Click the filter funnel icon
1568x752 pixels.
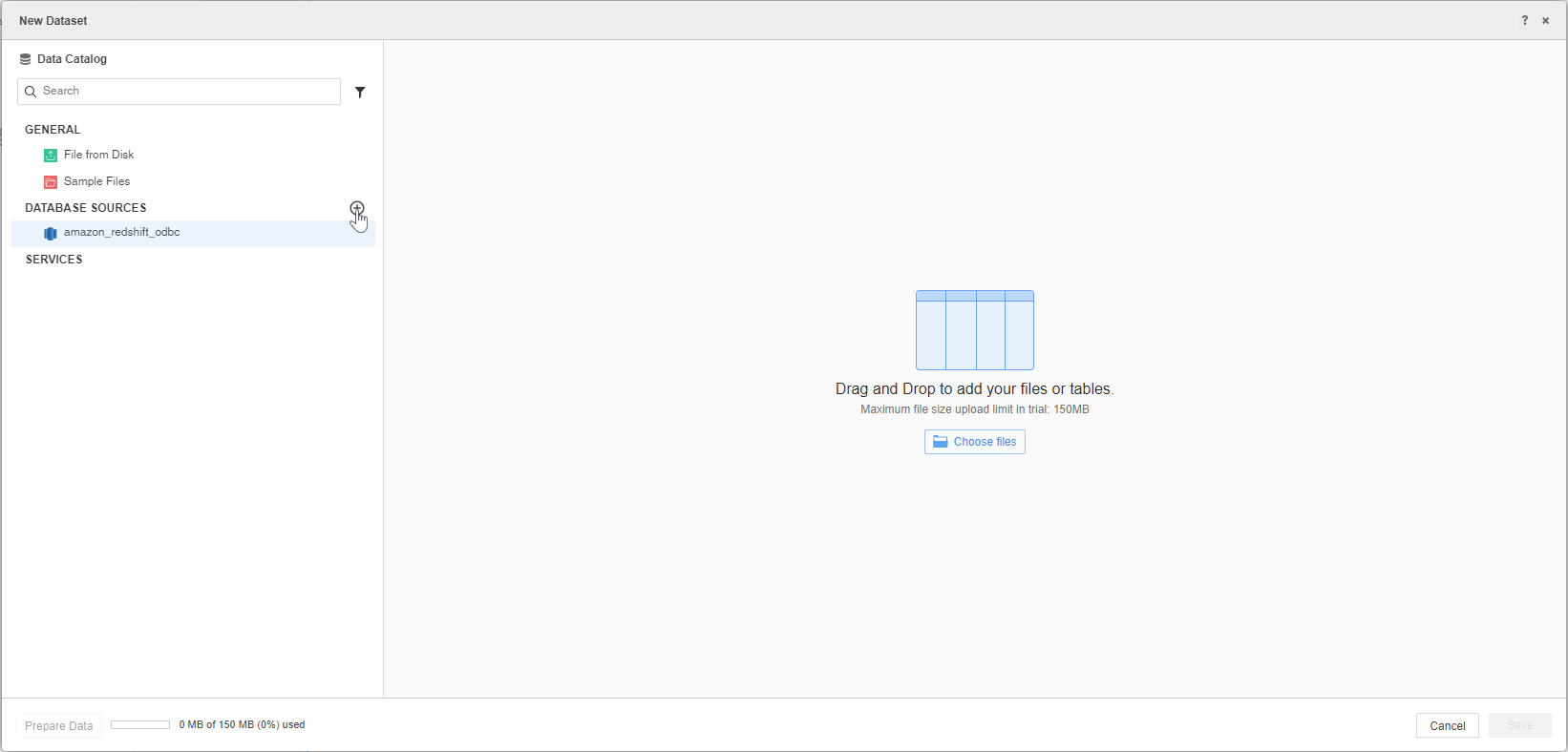coord(360,93)
